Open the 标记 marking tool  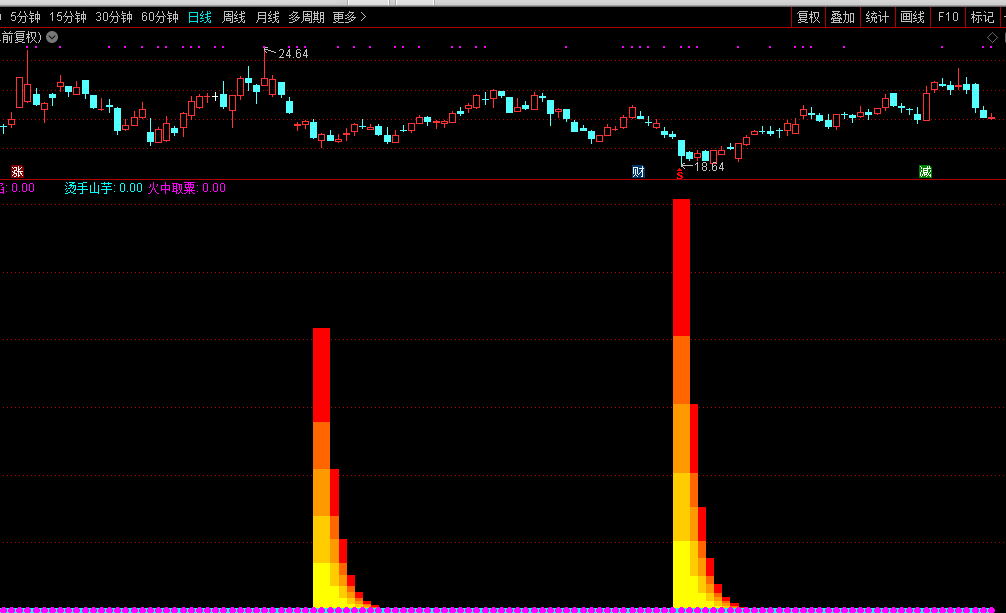coord(982,17)
